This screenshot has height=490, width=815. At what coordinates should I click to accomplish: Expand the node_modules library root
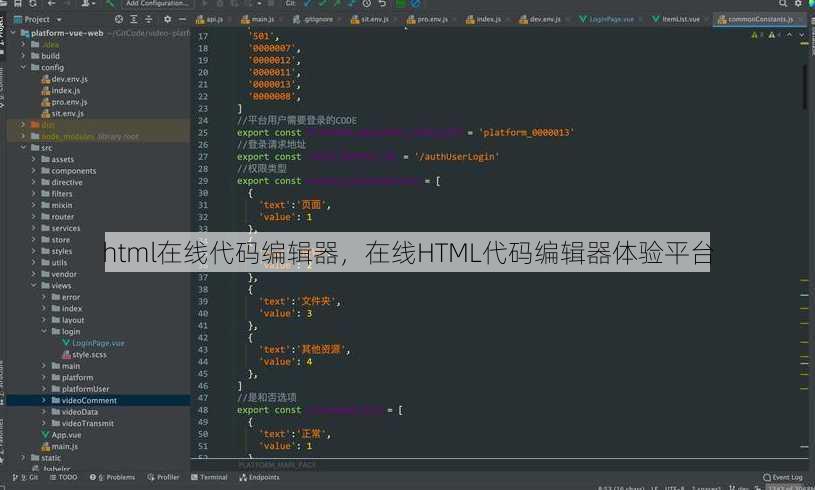(23, 136)
